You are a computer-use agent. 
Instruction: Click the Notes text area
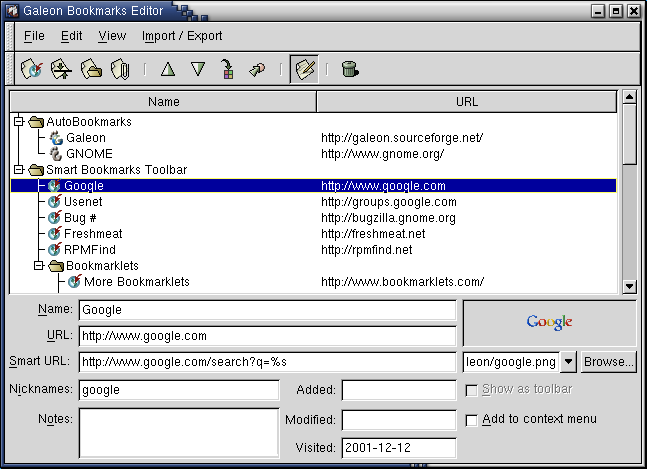179,433
